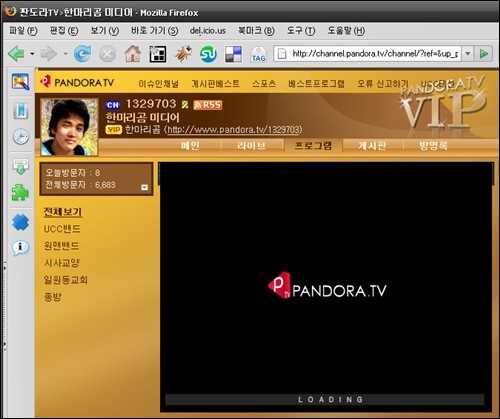
Task: Open the 게시판베스트 link
Action: [x=215, y=84]
